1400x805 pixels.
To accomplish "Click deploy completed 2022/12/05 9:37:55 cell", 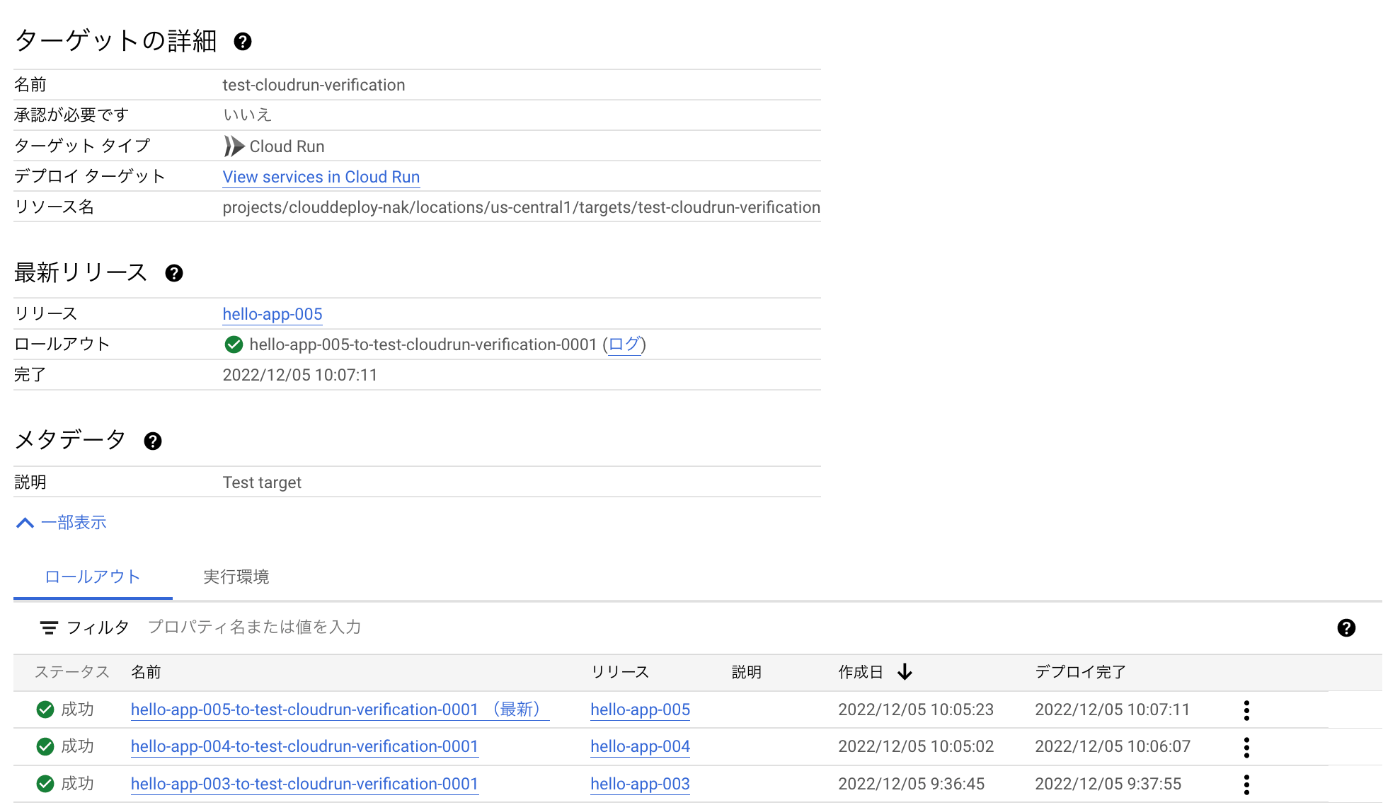I will (1109, 784).
